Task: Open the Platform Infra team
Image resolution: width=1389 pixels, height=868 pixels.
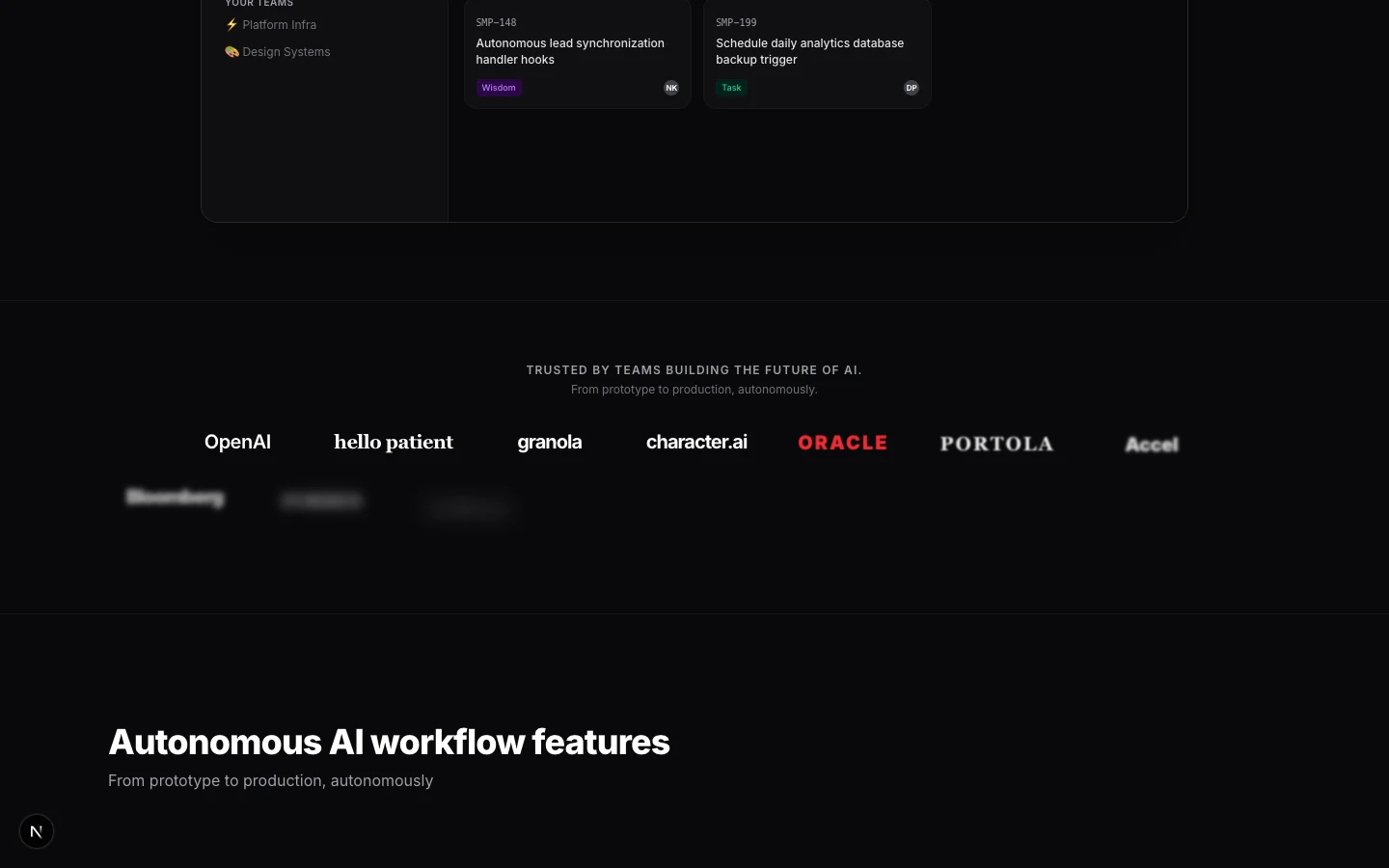Action: 271,25
